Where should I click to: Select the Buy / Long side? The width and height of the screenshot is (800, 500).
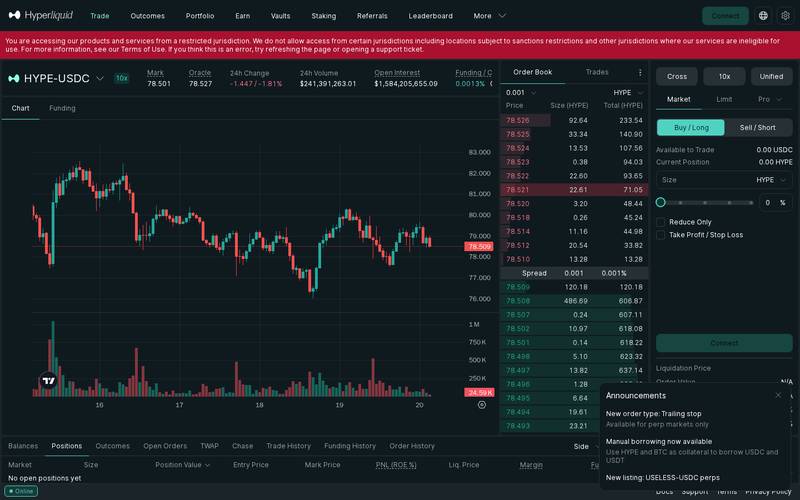691,128
